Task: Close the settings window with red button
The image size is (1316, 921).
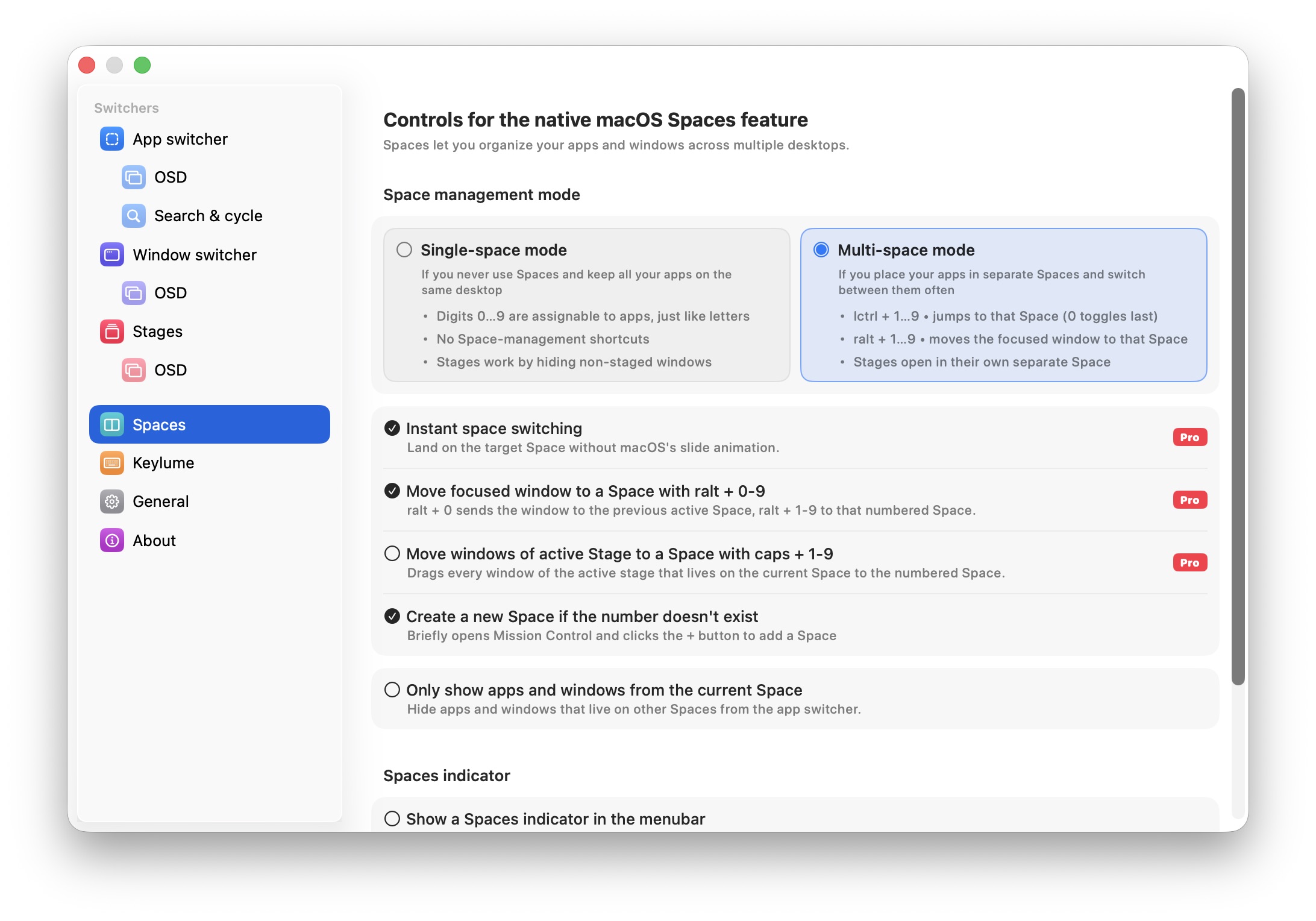Action: click(87, 65)
